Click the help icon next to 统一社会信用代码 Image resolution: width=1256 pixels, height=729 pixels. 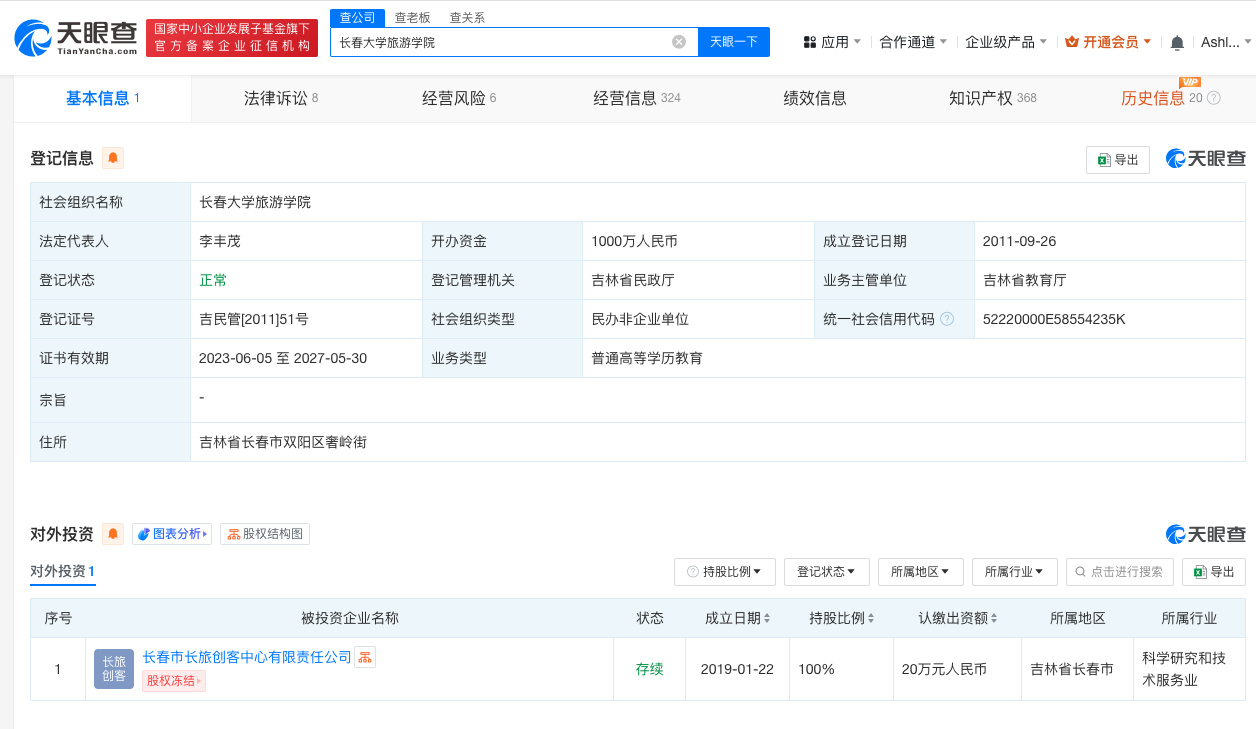pos(947,319)
